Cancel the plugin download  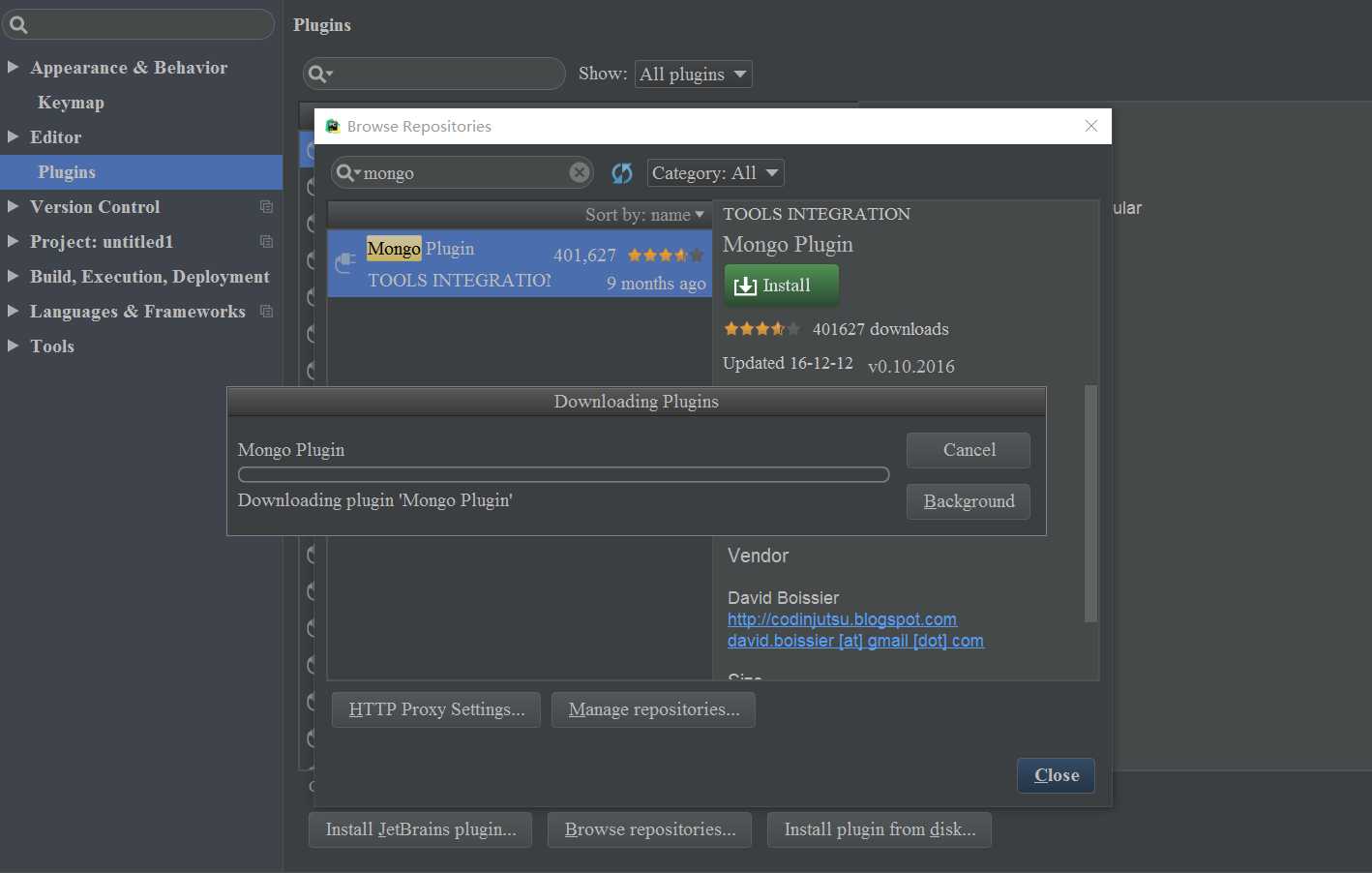[969, 450]
